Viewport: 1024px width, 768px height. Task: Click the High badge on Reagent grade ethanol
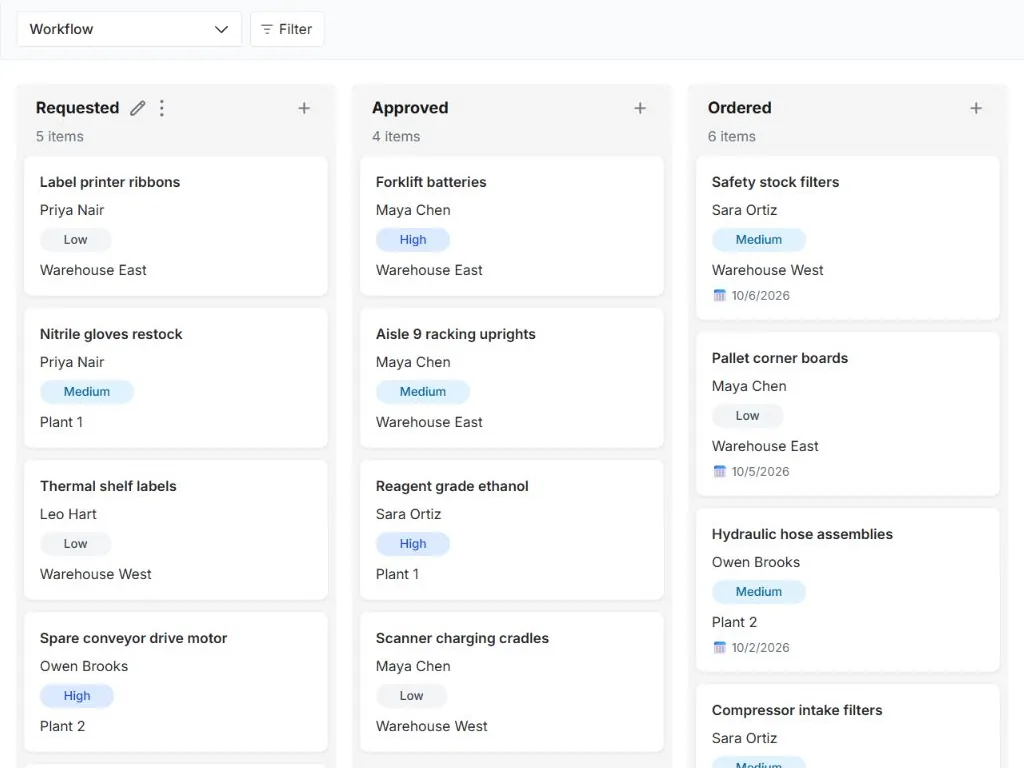(413, 544)
